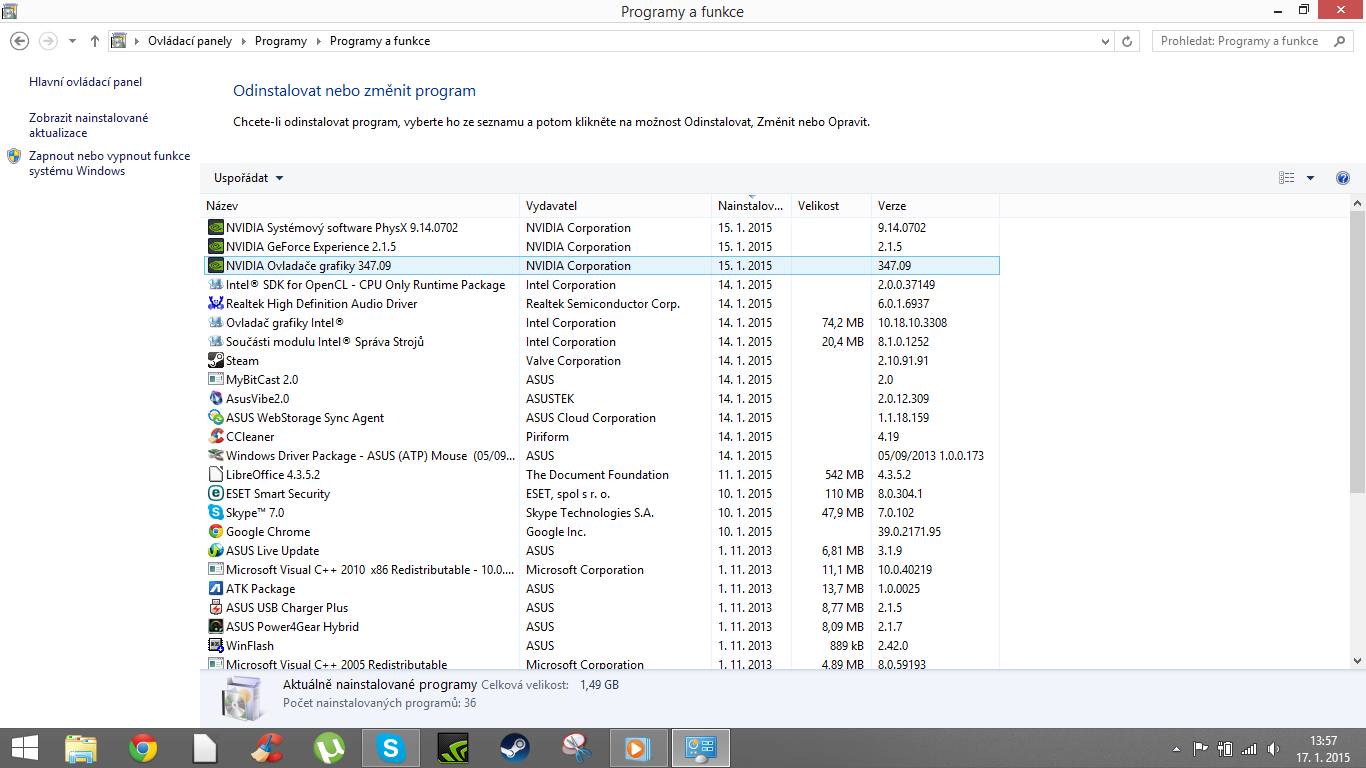Click the list scrollbar down arrow

tap(1357, 661)
